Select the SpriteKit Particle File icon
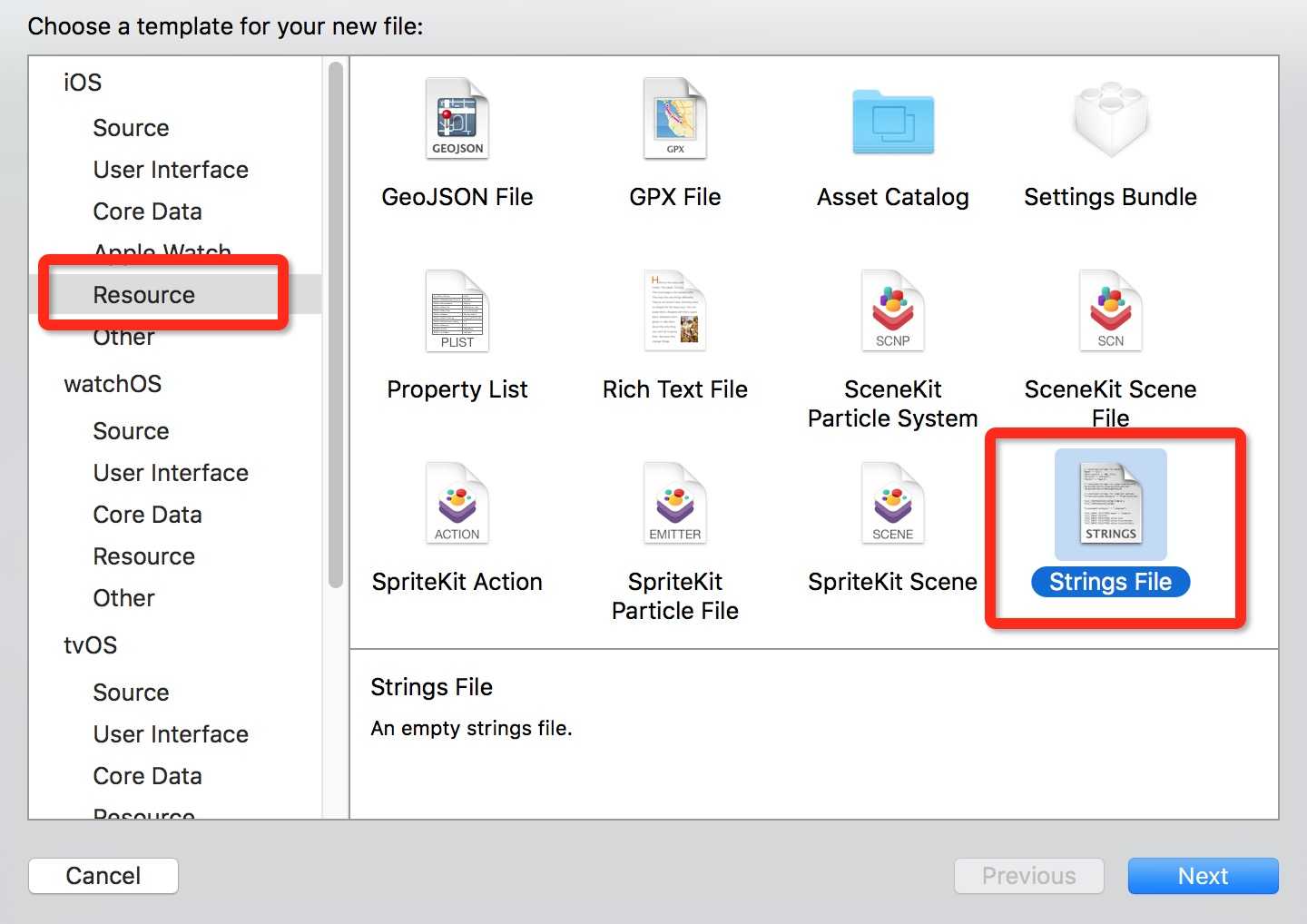Viewport: 1307px width, 924px height. pos(674,504)
